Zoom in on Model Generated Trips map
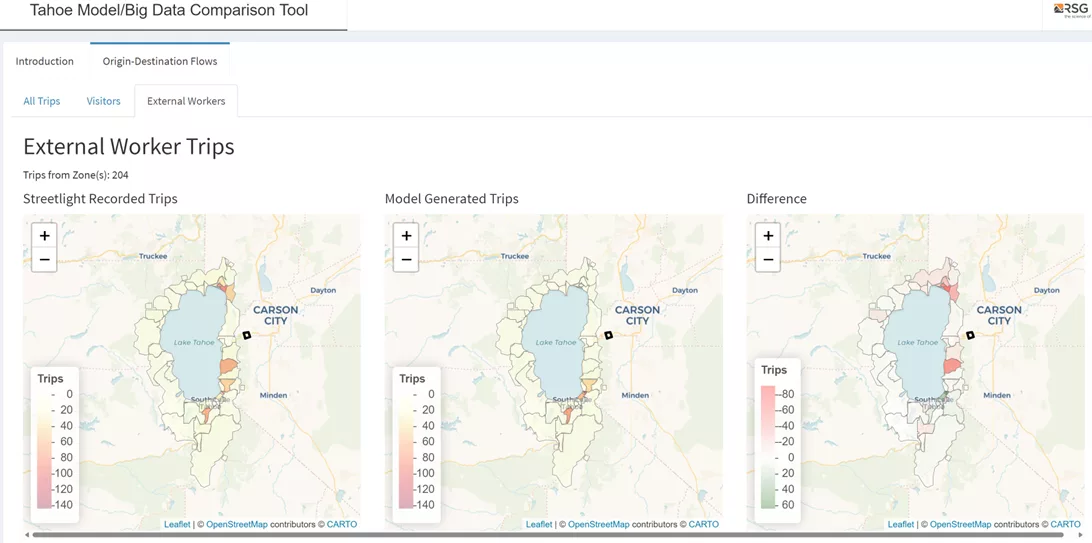Image resolution: width=1092 pixels, height=543 pixels. pos(406,236)
